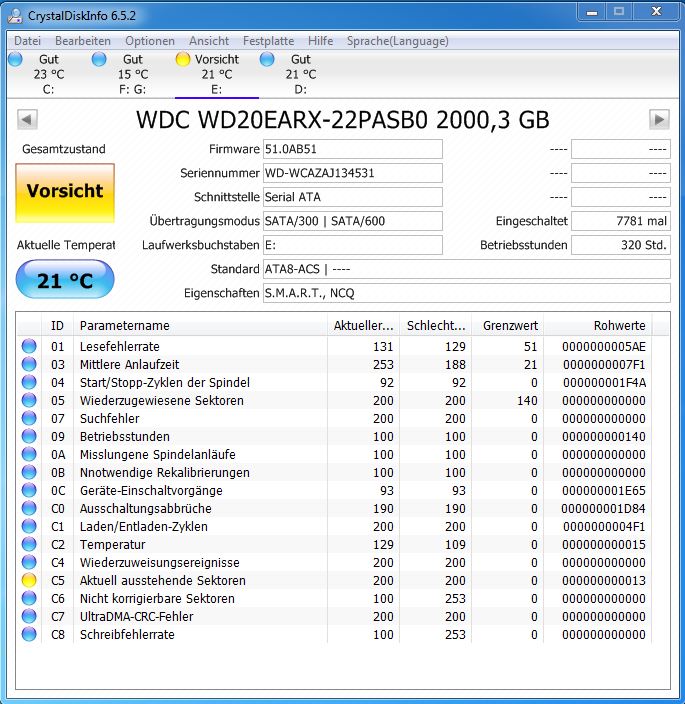Image resolution: width=685 pixels, height=704 pixels.
Task: Switch to drive C: Gut 23 °C
Action: click(48, 74)
